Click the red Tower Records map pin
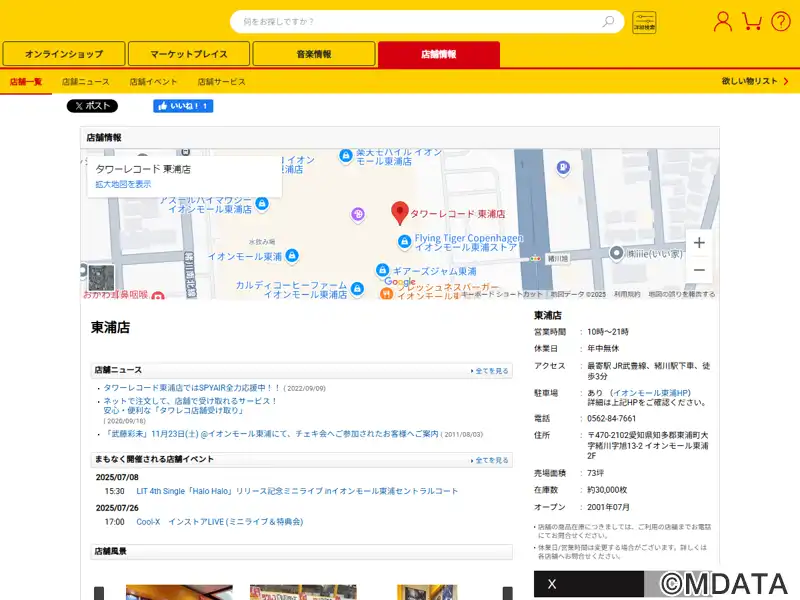800x600 pixels. coord(399,213)
